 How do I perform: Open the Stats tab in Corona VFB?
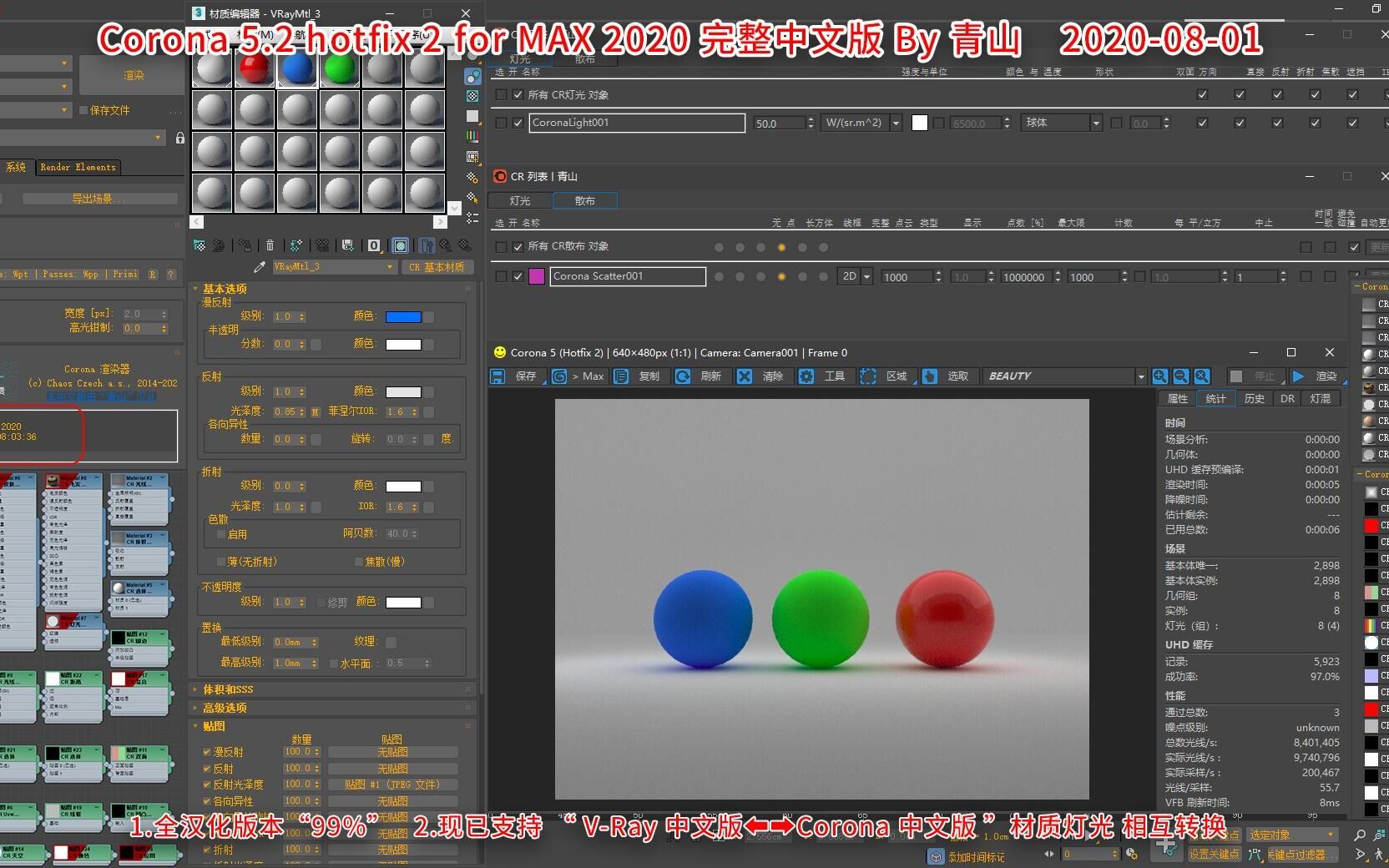click(1215, 399)
